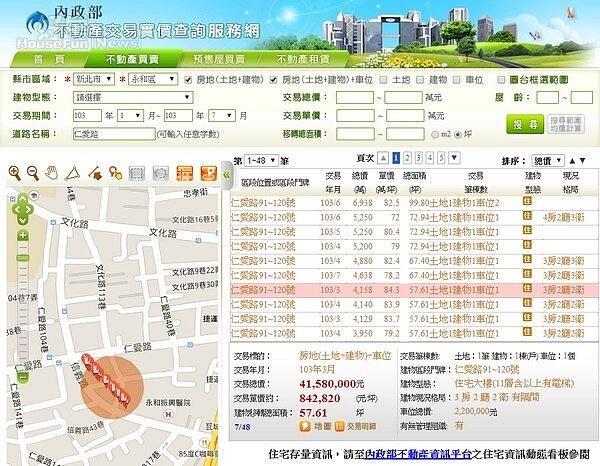Open the orange street map icon
Image resolution: width=600 pixels, height=466 pixels.
pos(209,173)
